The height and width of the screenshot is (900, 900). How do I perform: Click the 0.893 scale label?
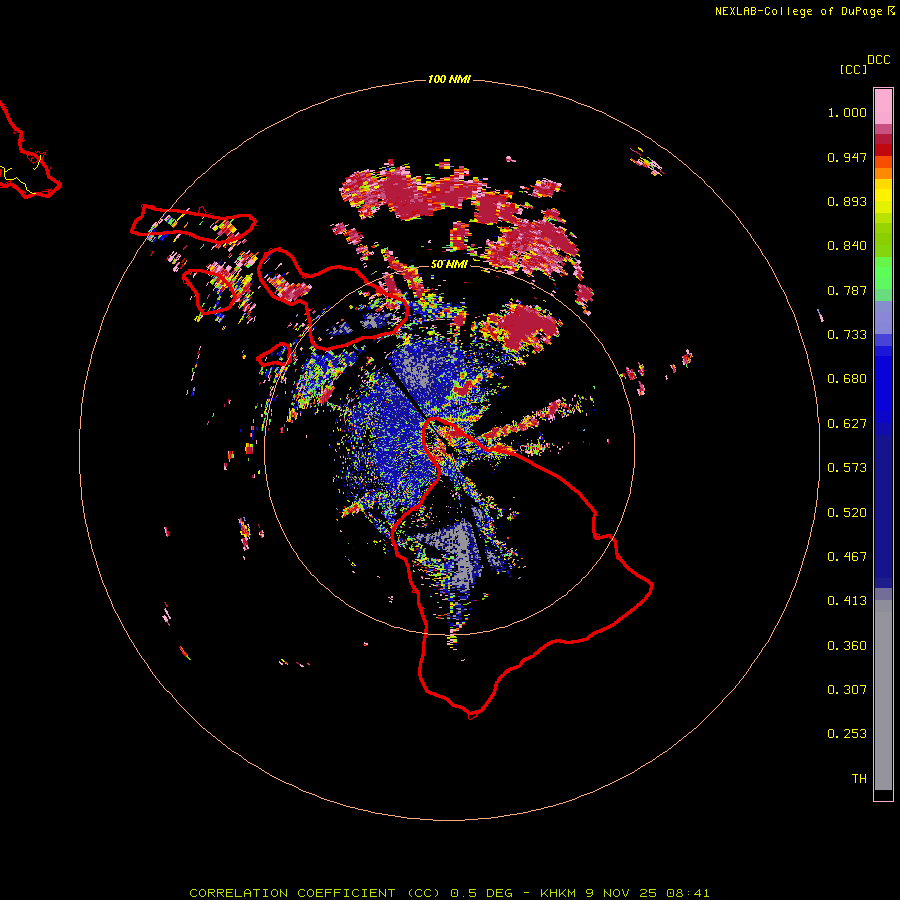(x=847, y=201)
